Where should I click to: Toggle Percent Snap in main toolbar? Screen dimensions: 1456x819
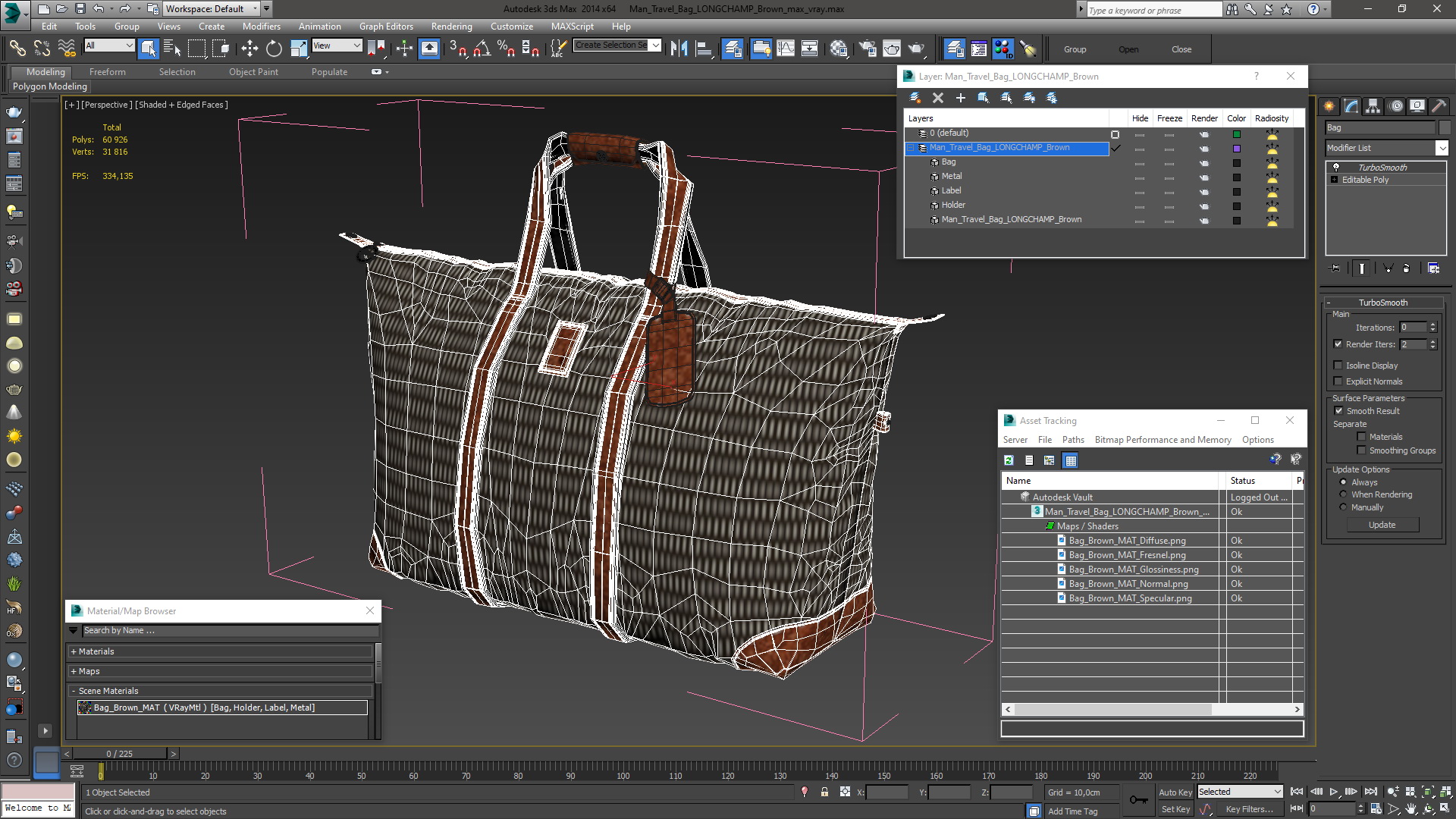point(506,49)
